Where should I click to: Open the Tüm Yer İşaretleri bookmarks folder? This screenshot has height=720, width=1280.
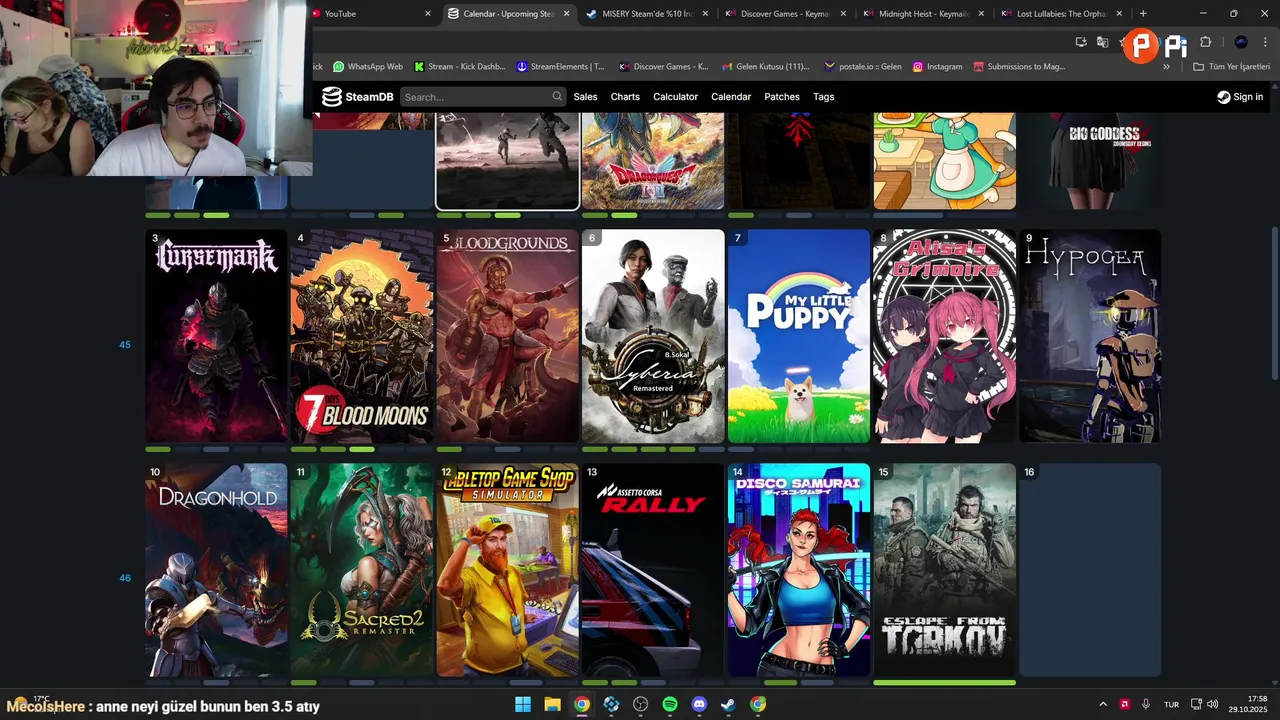coord(1232,67)
